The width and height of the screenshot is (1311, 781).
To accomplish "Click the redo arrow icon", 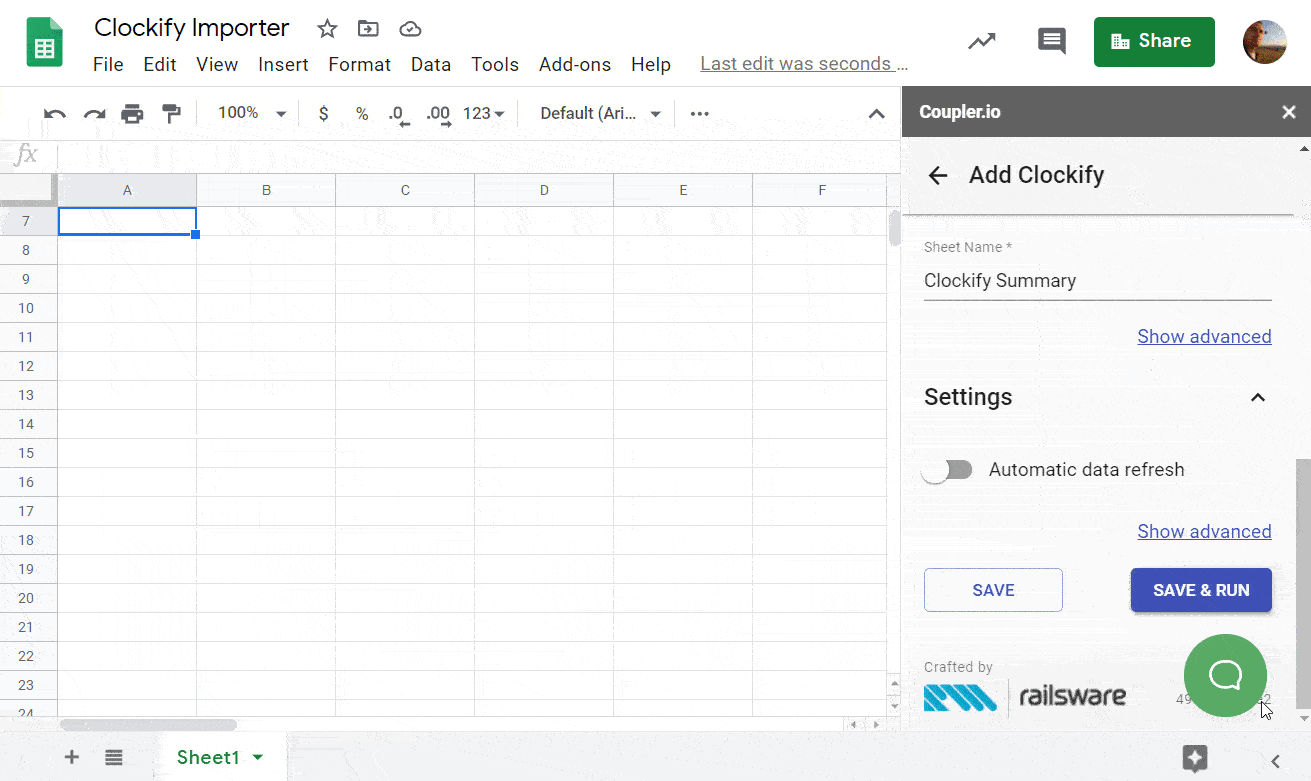I will pos(94,114).
